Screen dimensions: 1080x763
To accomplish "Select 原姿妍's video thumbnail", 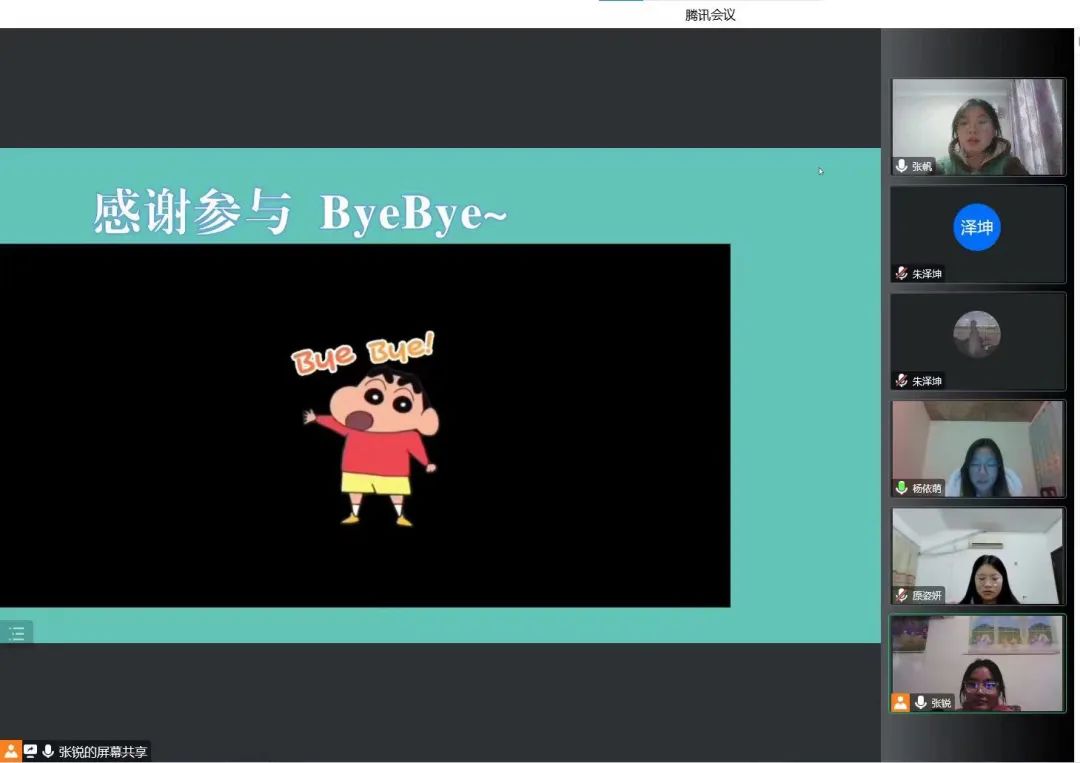I will (x=978, y=556).
